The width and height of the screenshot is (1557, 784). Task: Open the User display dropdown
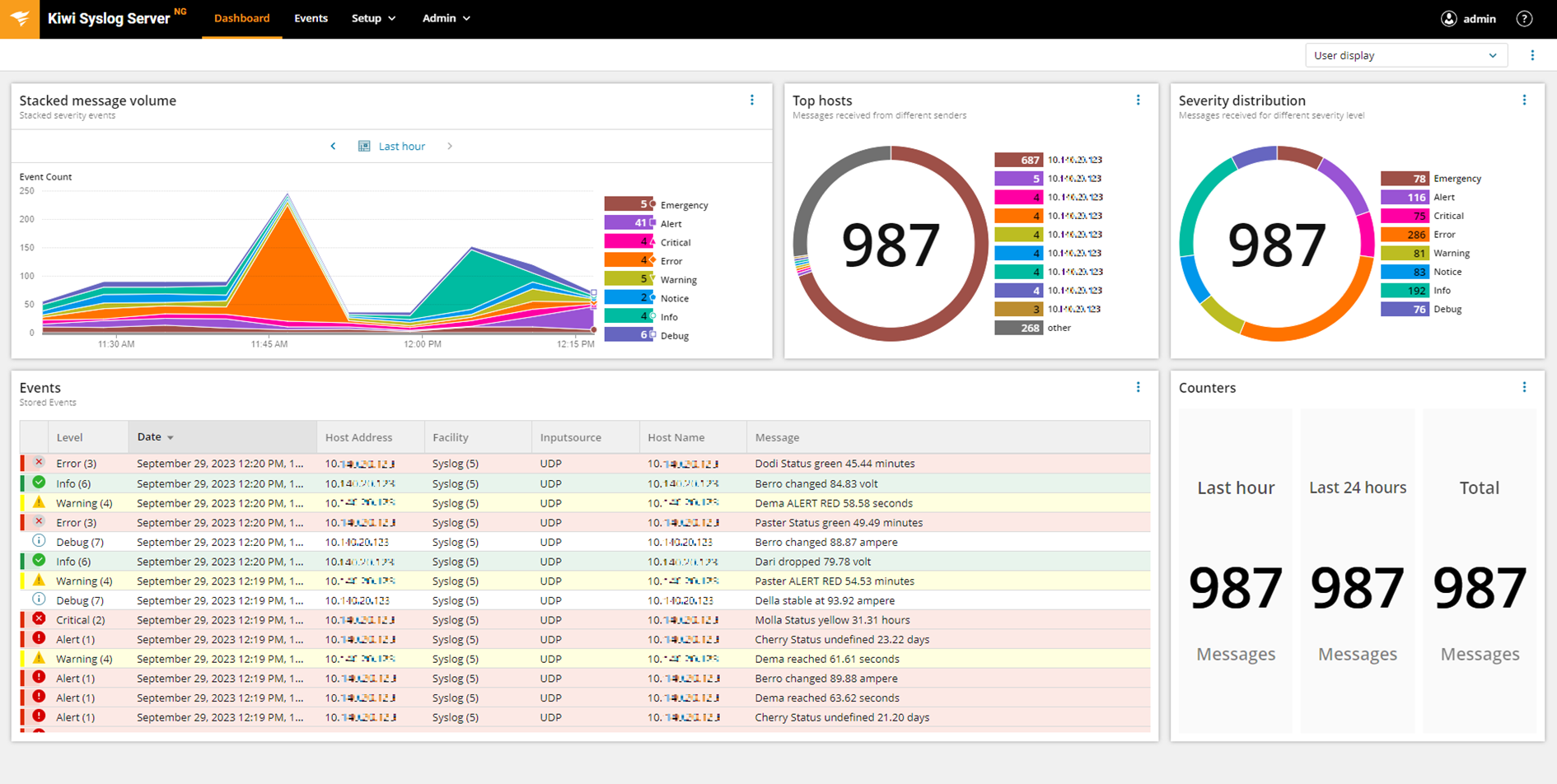1406,55
